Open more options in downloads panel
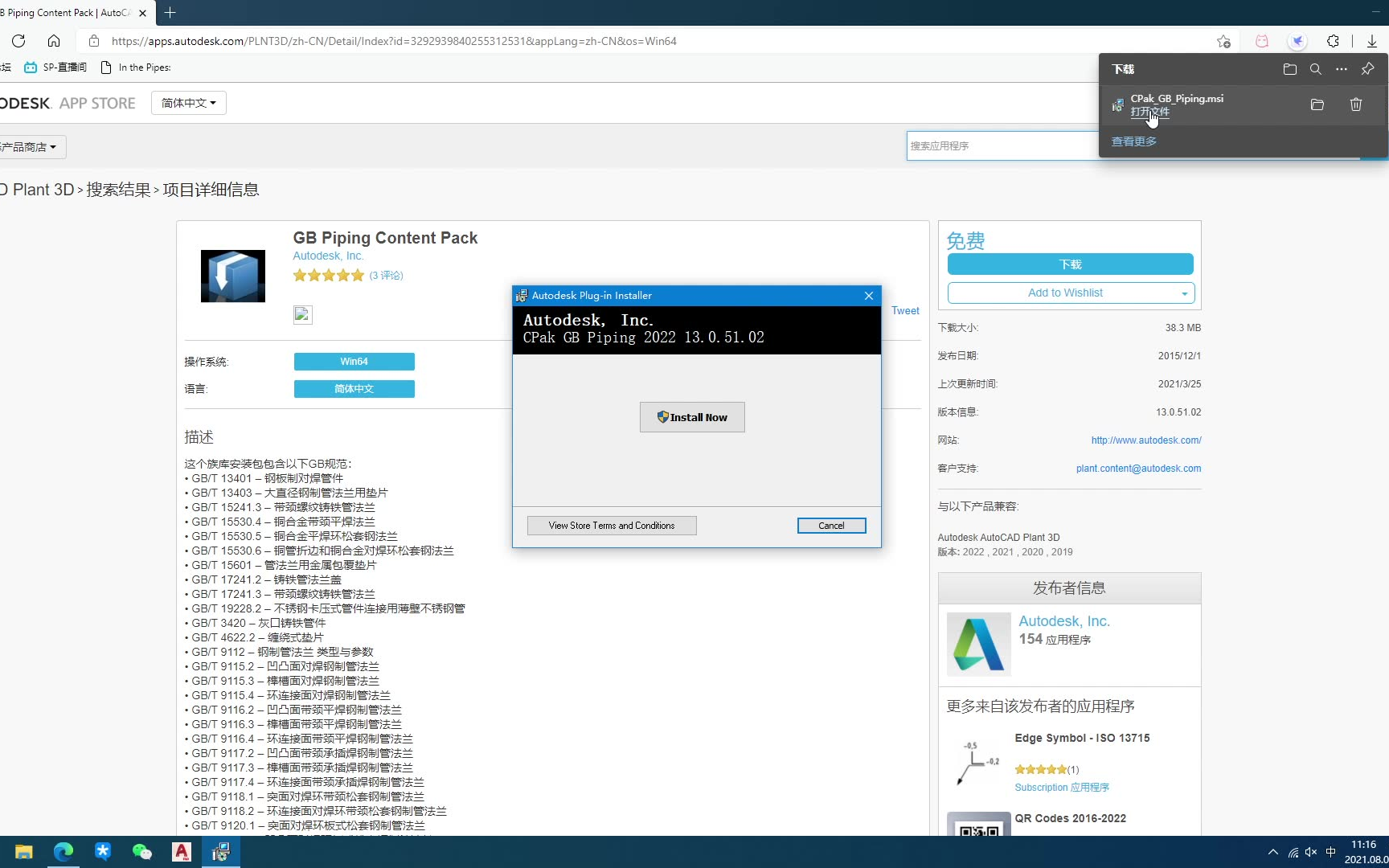The image size is (1389, 868). (x=1342, y=69)
